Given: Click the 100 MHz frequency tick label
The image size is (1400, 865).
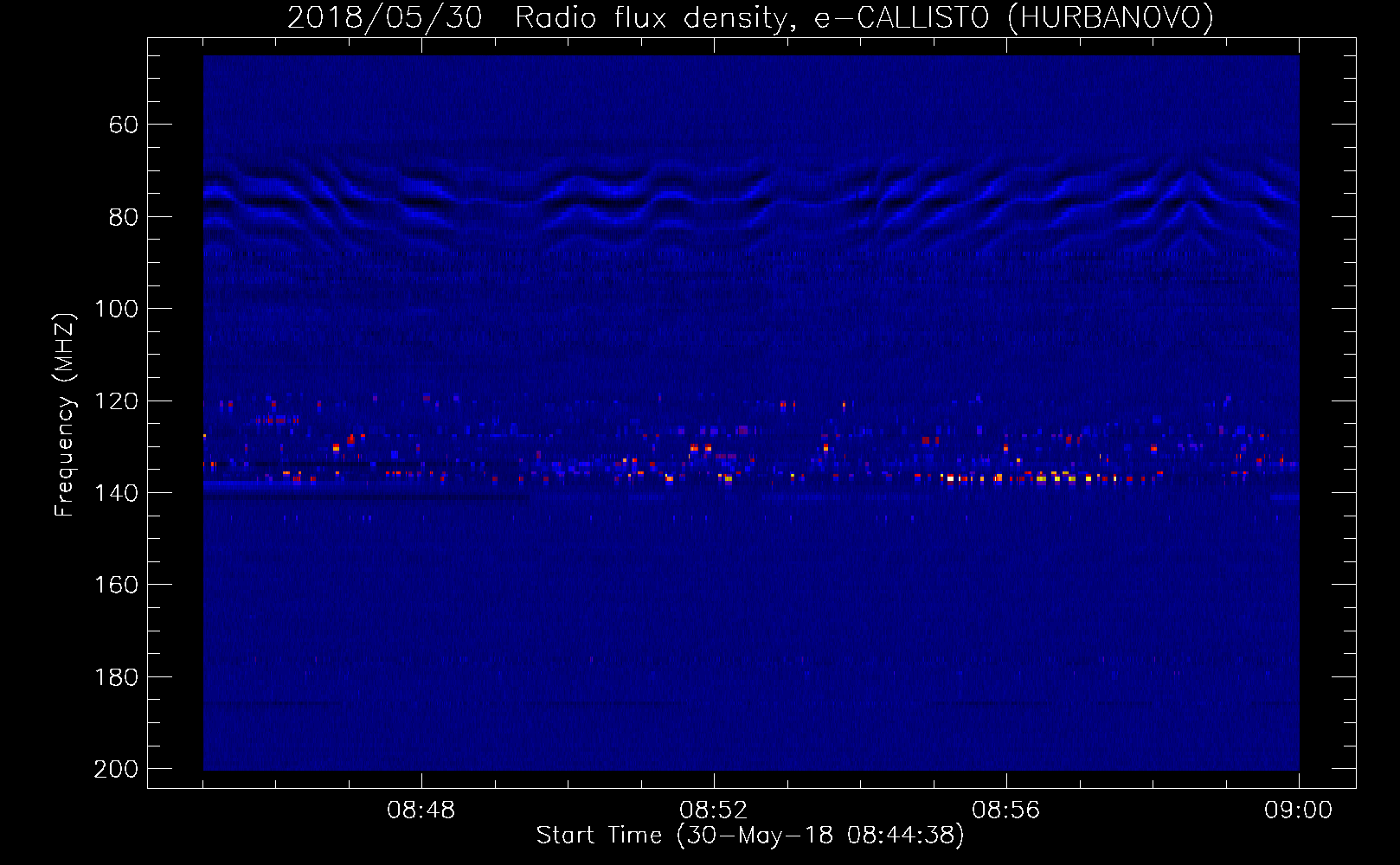Looking at the screenshot, I should [x=117, y=309].
